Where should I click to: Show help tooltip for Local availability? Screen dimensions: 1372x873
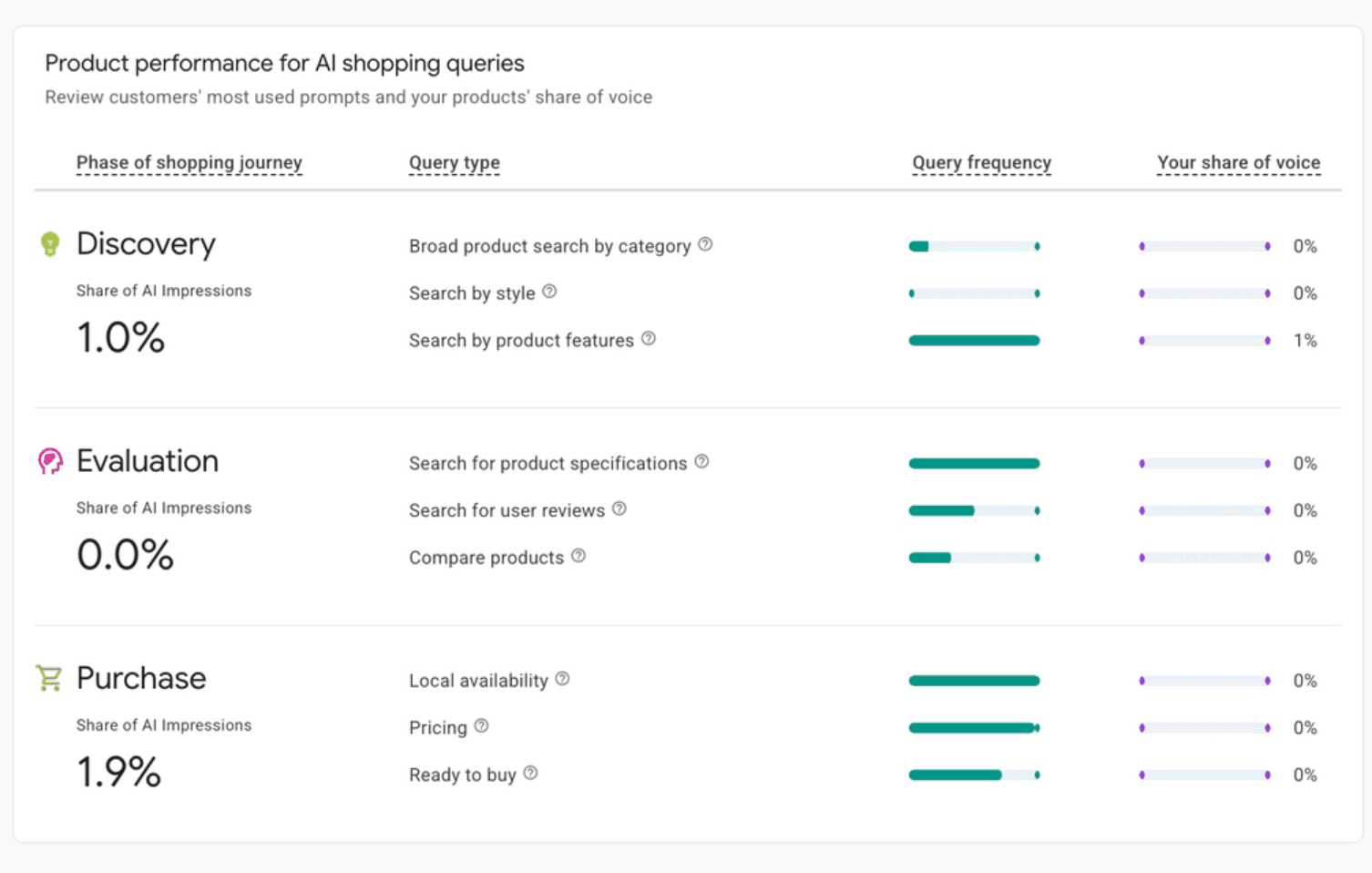(562, 679)
